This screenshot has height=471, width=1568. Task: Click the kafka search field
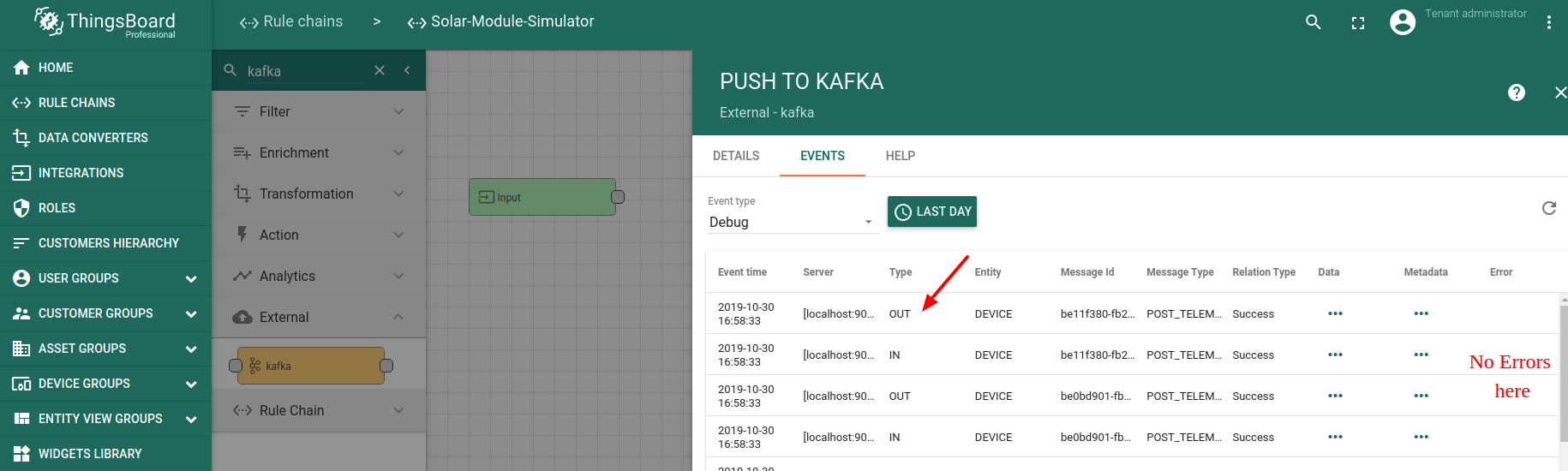pyautogui.click(x=304, y=71)
